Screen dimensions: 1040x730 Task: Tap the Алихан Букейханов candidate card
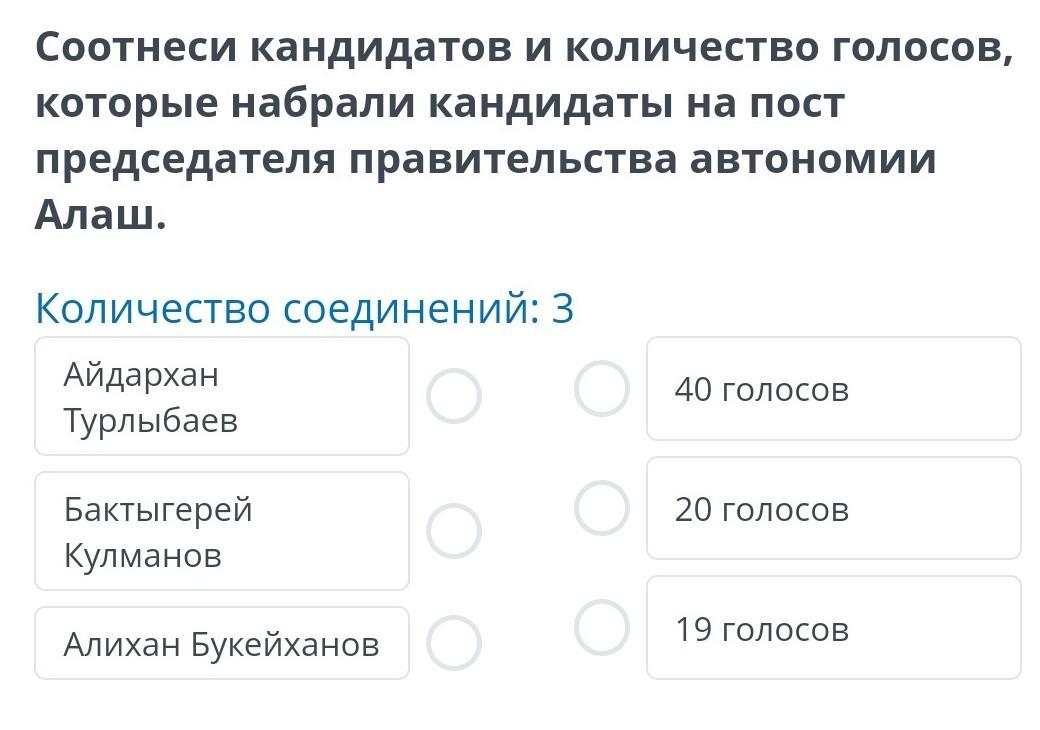tap(222, 642)
